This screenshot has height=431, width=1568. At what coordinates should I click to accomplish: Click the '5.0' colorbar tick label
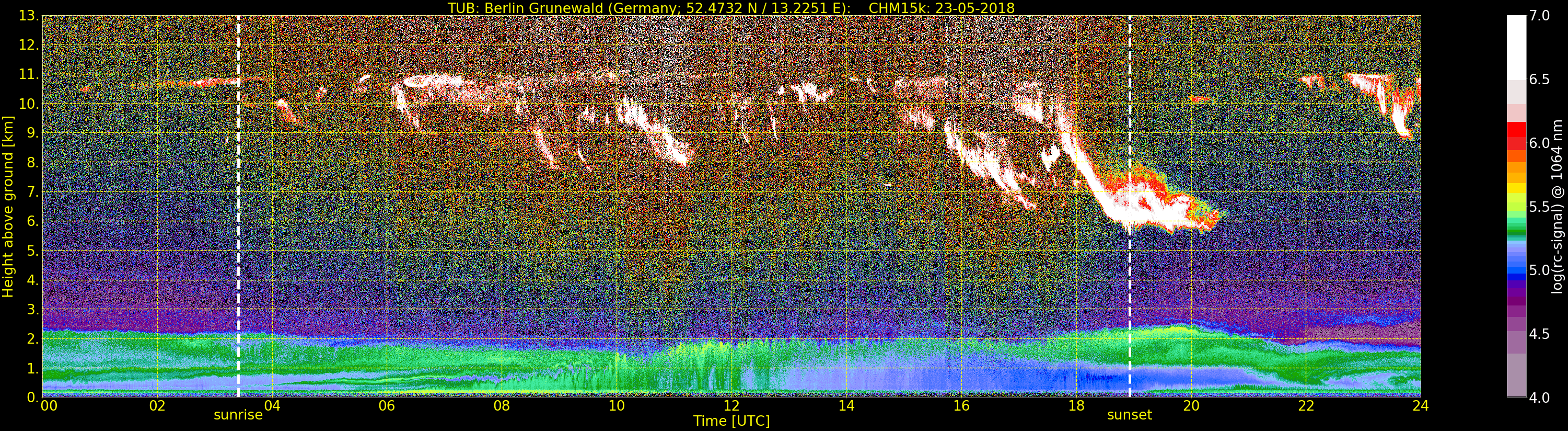1539,270
